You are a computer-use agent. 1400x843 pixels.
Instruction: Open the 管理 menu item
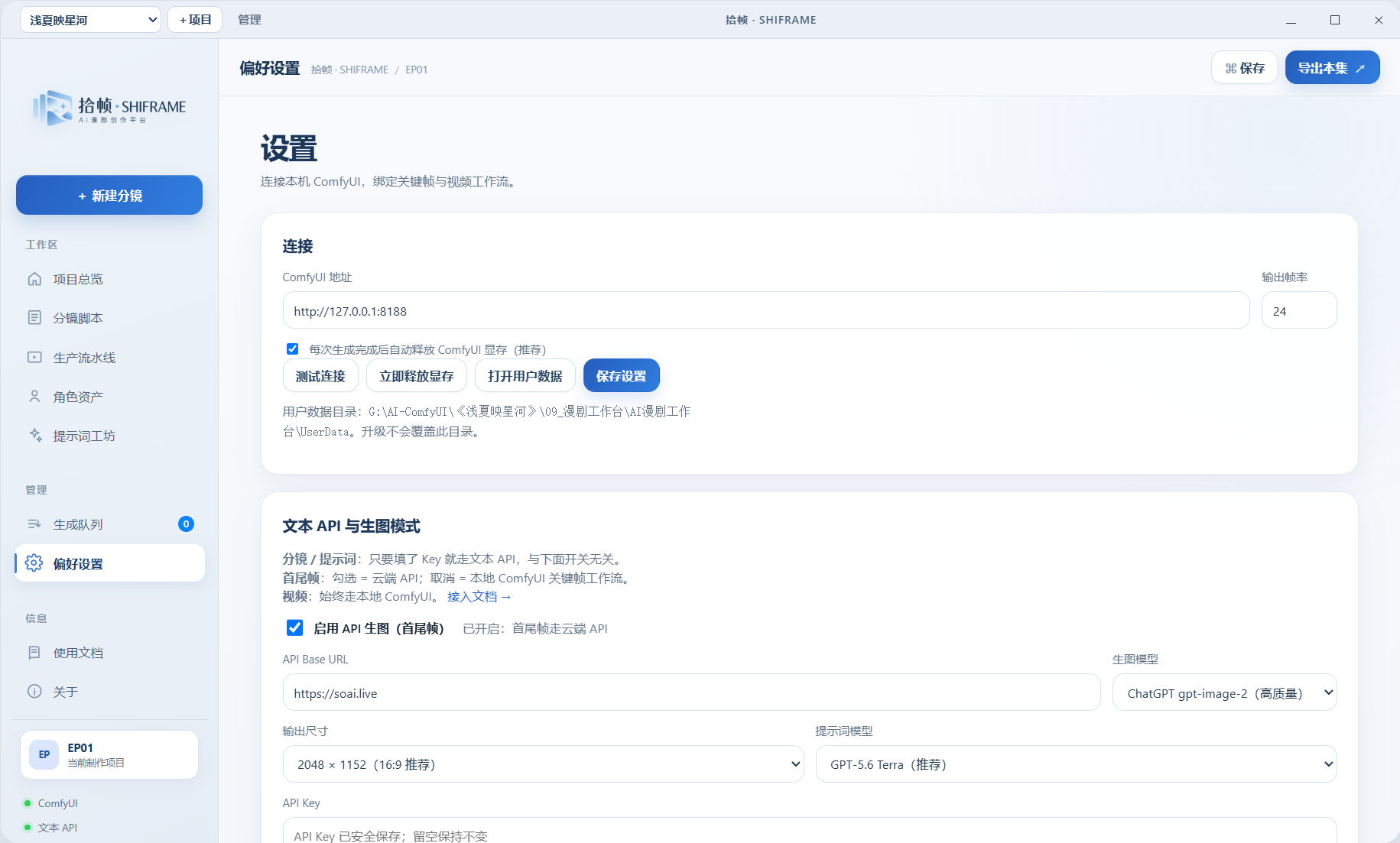pyautogui.click(x=249, y=20)
